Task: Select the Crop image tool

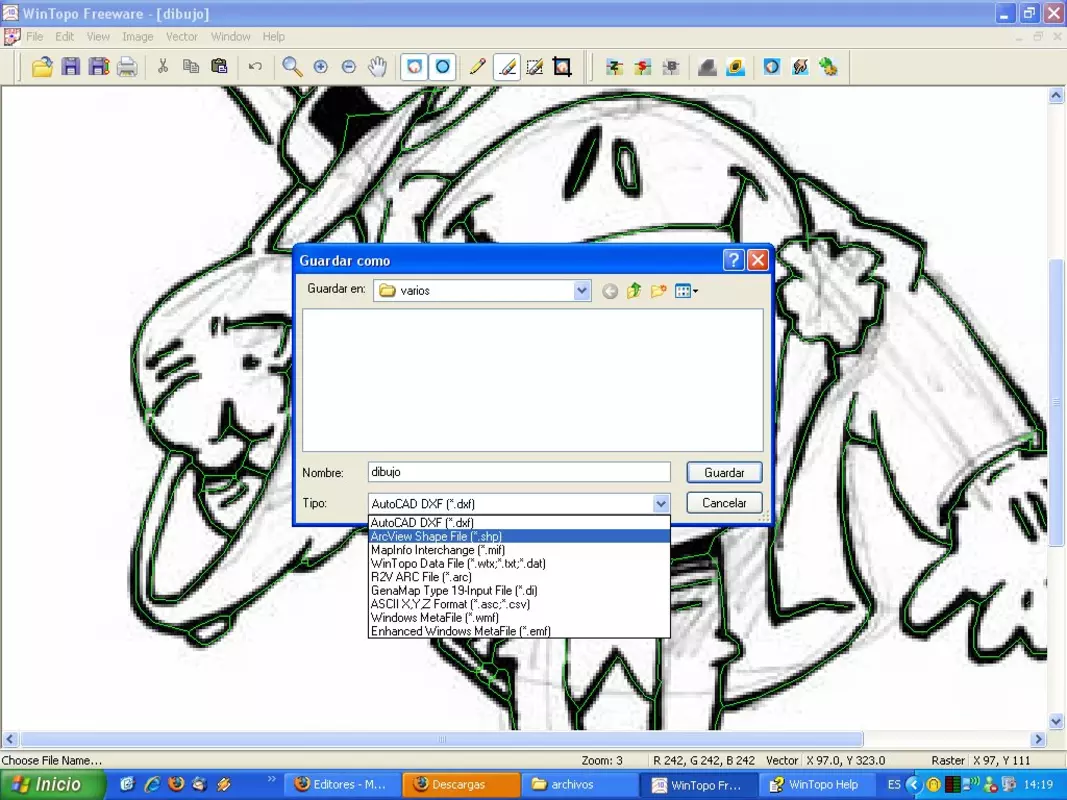Action: point(562,67)
